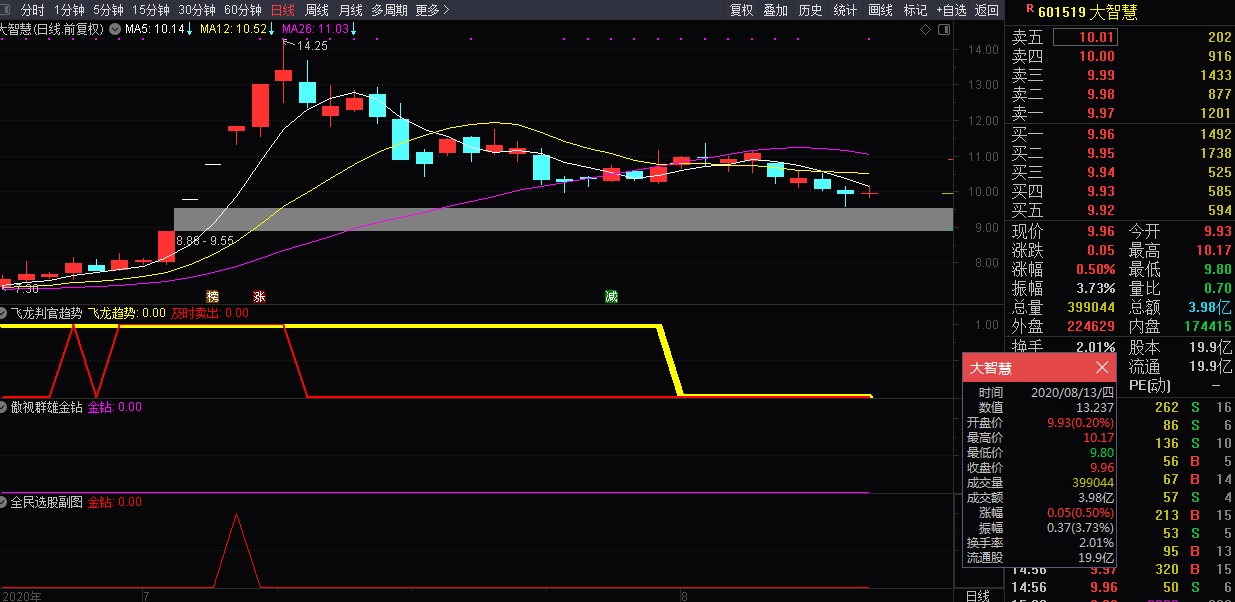Close the 大智慧 data popup
Image resolution: width=1235 pixels, height=602 pixels.
click(1101, 367)
